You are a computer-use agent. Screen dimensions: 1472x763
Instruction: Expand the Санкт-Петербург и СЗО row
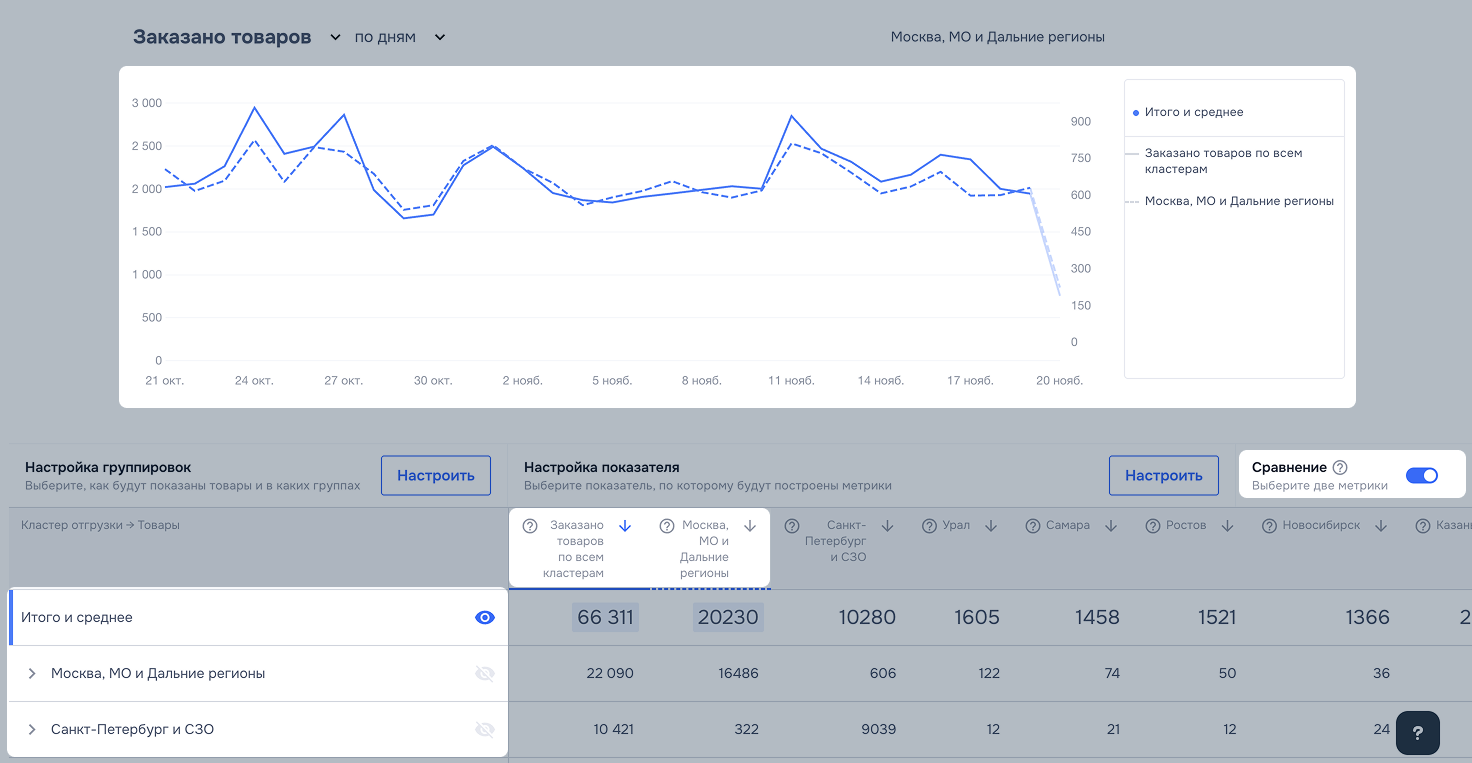click(33, 730)
